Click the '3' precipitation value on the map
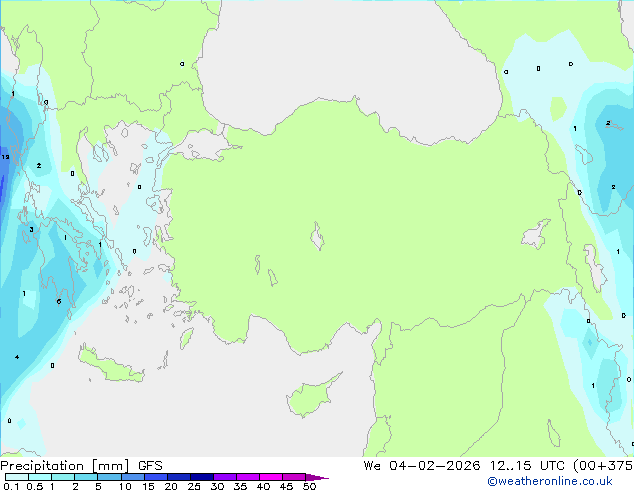This screenshot has width=634, height=490. [31, 230]
